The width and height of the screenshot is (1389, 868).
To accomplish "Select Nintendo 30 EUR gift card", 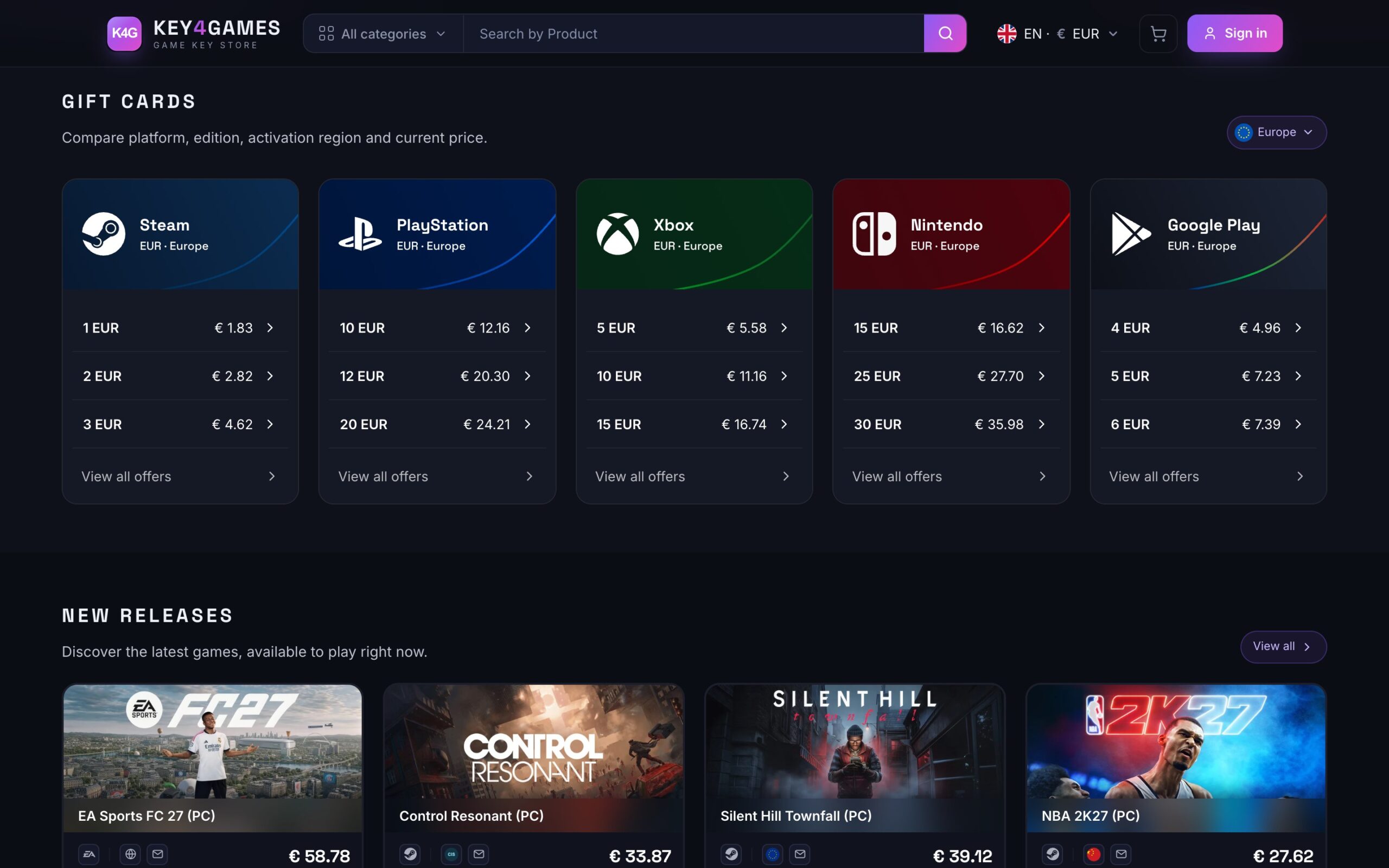I will pos(951,424).
